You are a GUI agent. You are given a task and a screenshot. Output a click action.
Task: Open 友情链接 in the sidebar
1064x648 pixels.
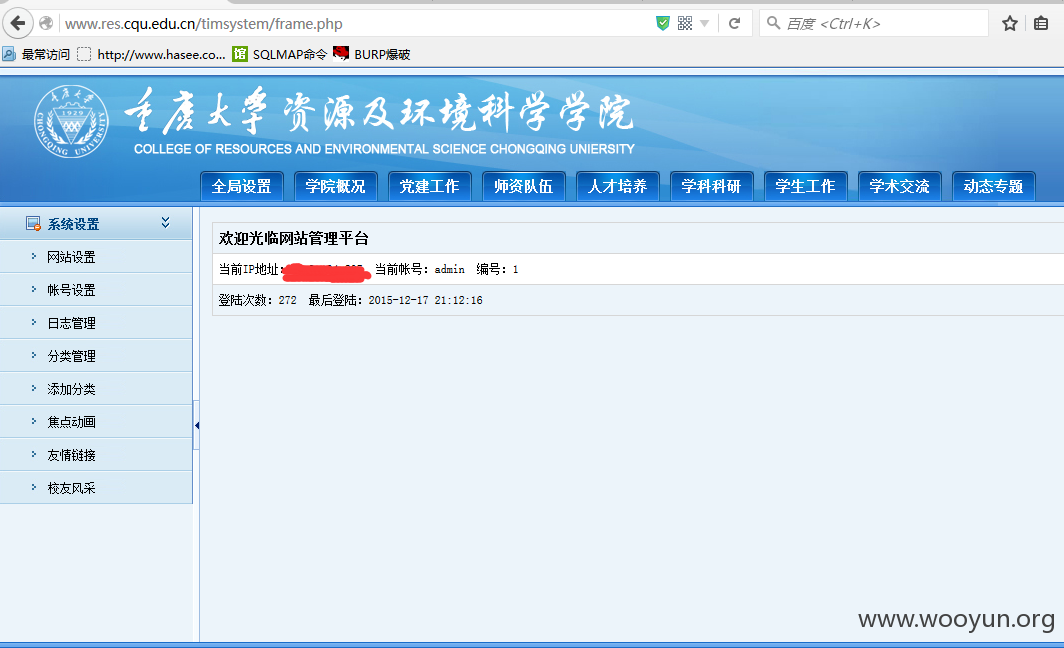click(96, 455)
